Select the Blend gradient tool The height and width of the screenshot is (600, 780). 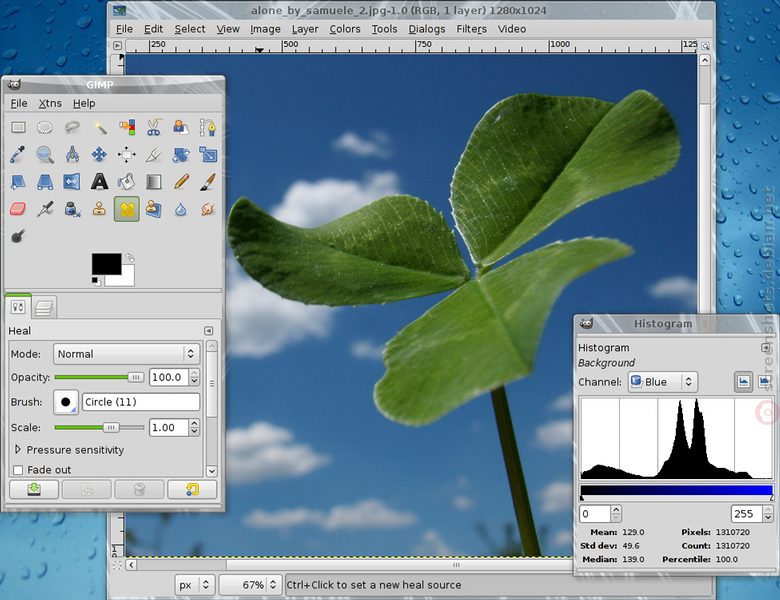(154, 182)
